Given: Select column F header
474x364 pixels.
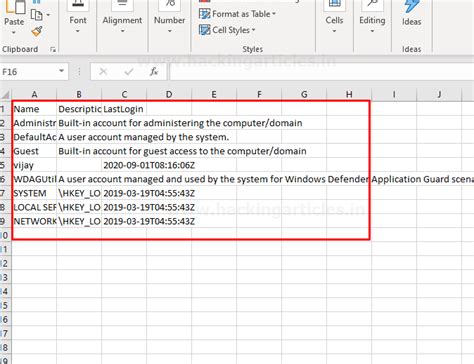Looking at the screenshot, I should pyautogui.click(x=259, y=95).
